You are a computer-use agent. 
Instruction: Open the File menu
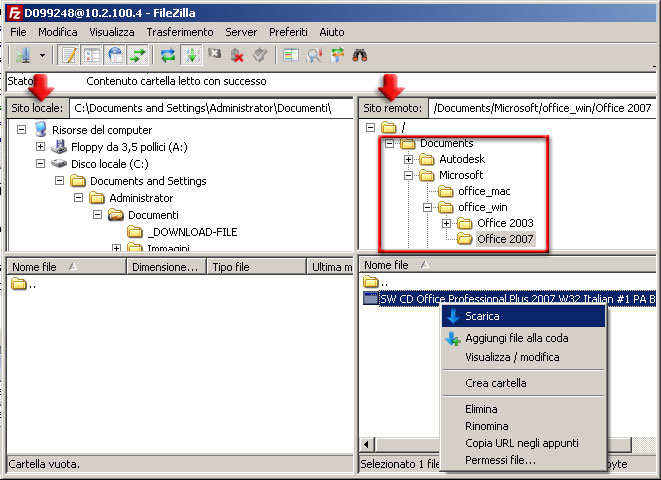(18, 32)
